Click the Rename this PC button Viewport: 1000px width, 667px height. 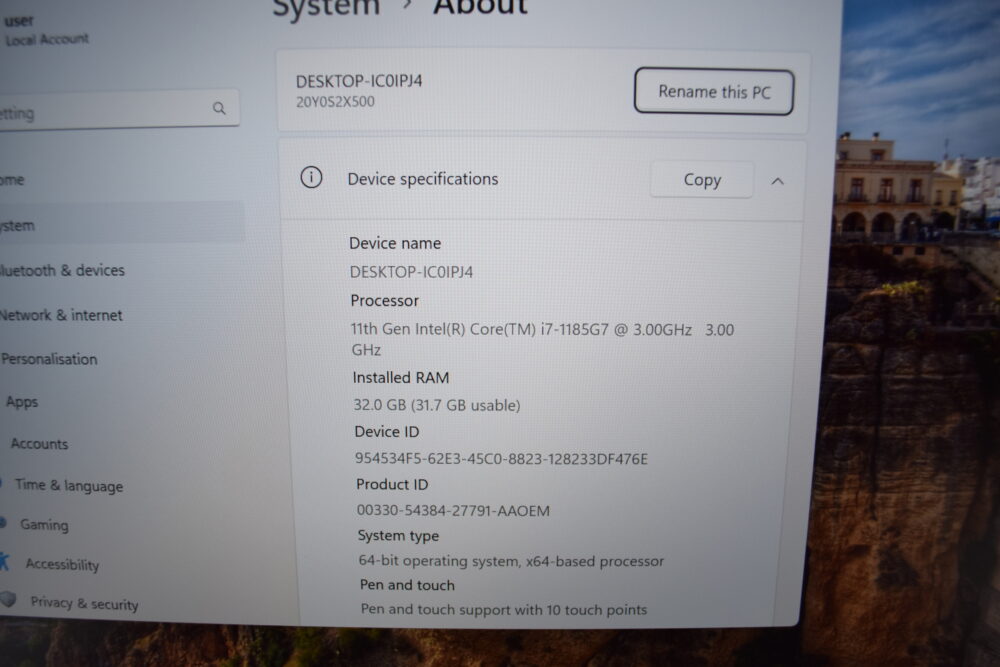(x=714, y=92)
